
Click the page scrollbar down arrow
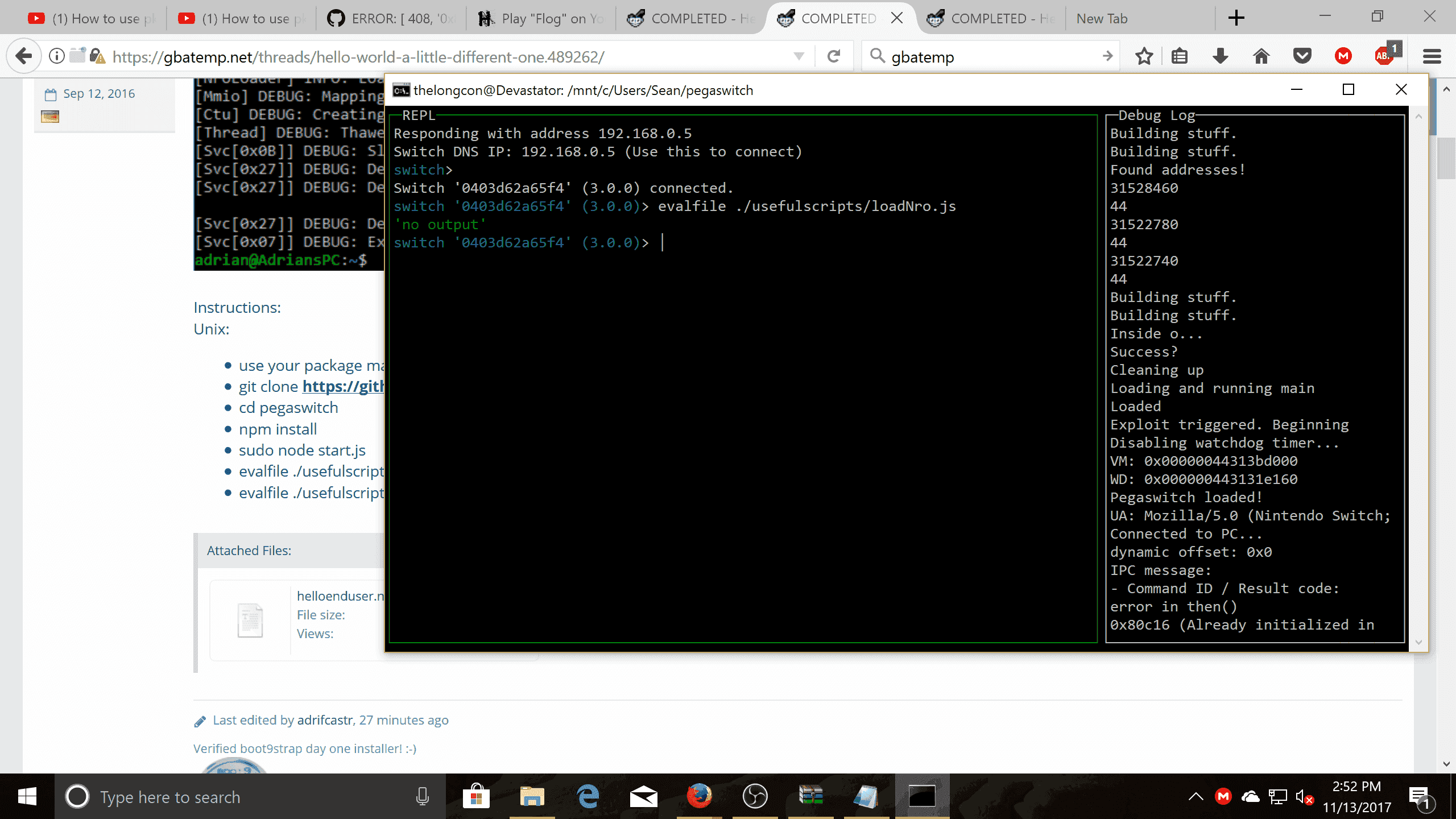(1446, 764)
